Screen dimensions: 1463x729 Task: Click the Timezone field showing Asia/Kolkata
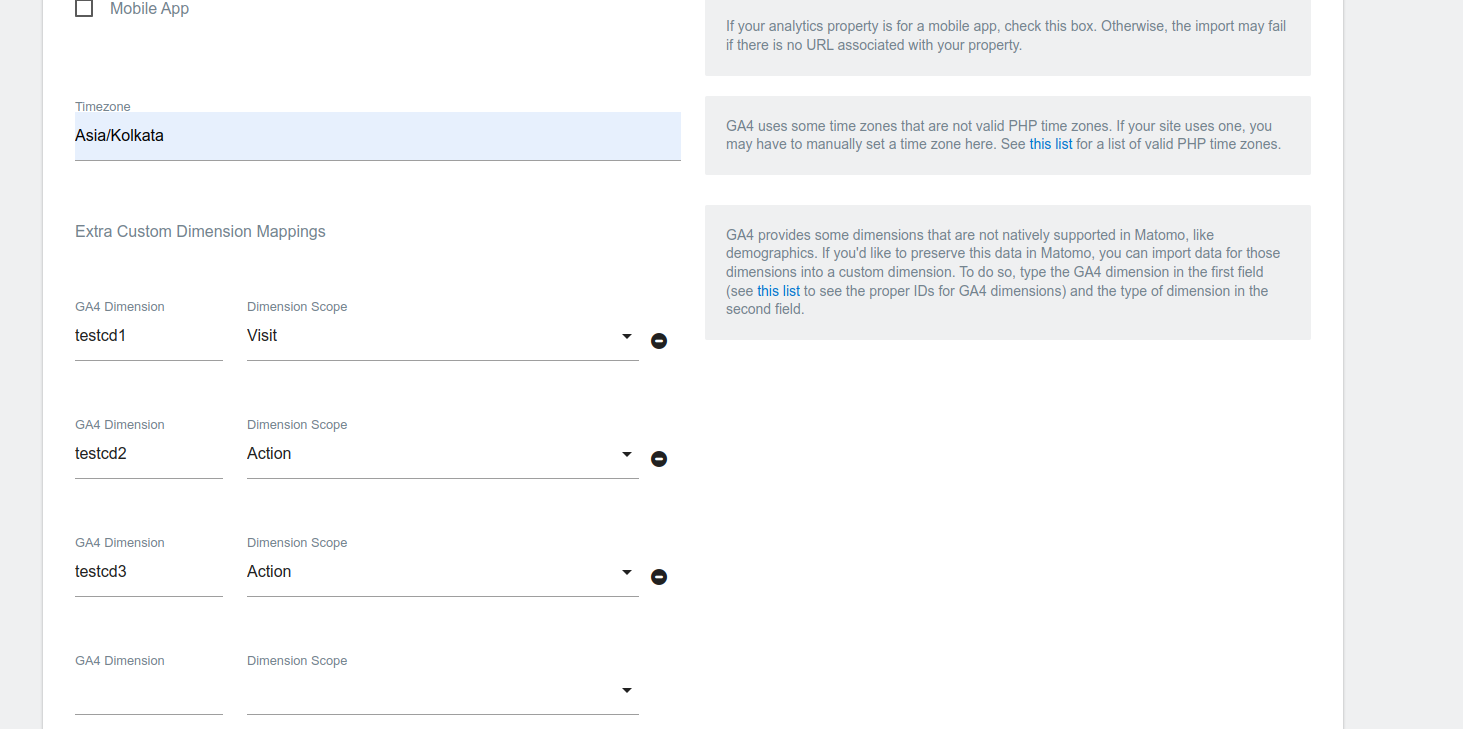[377, 135]
